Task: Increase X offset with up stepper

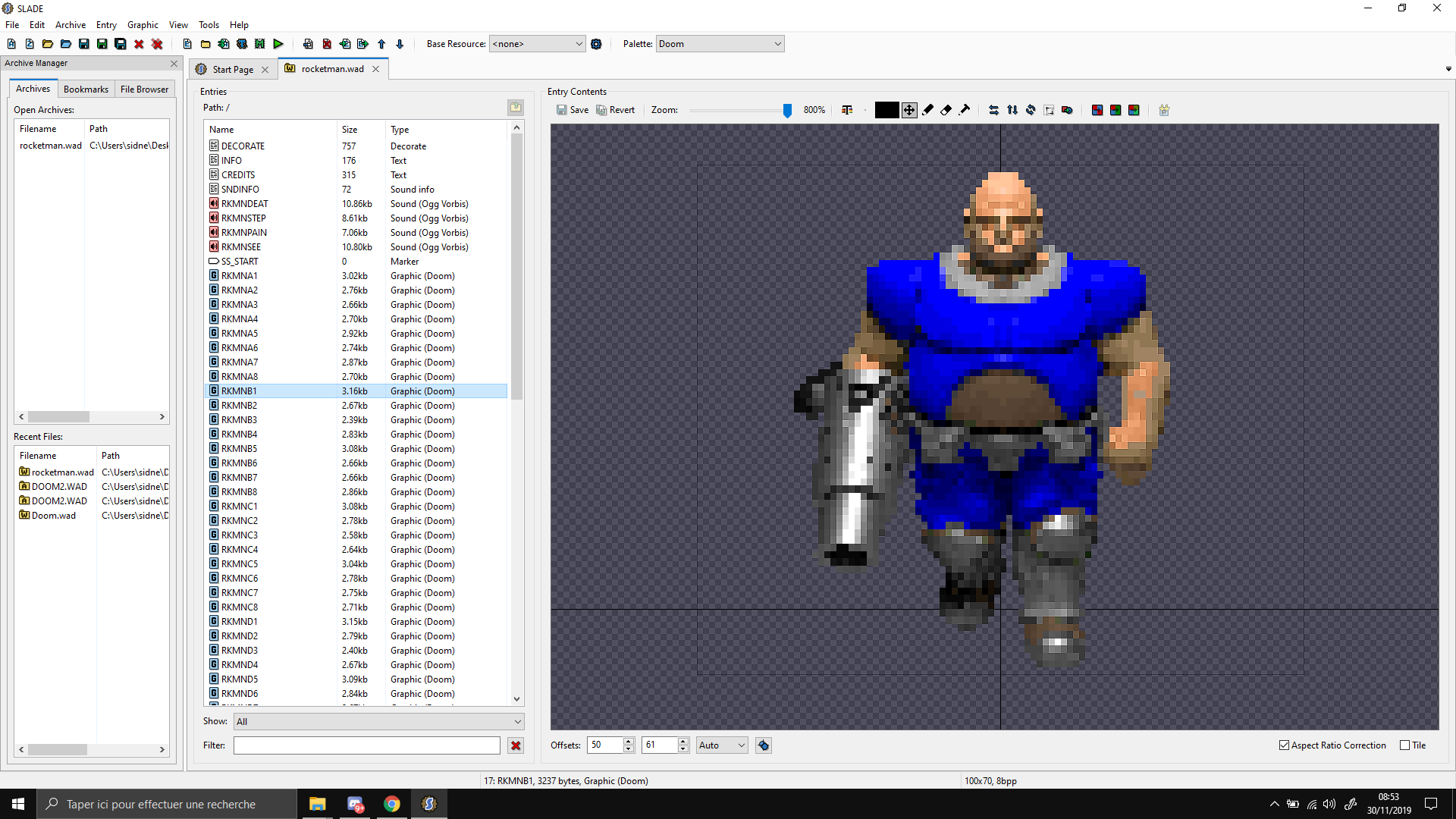Action: click(x=629, y=741)
